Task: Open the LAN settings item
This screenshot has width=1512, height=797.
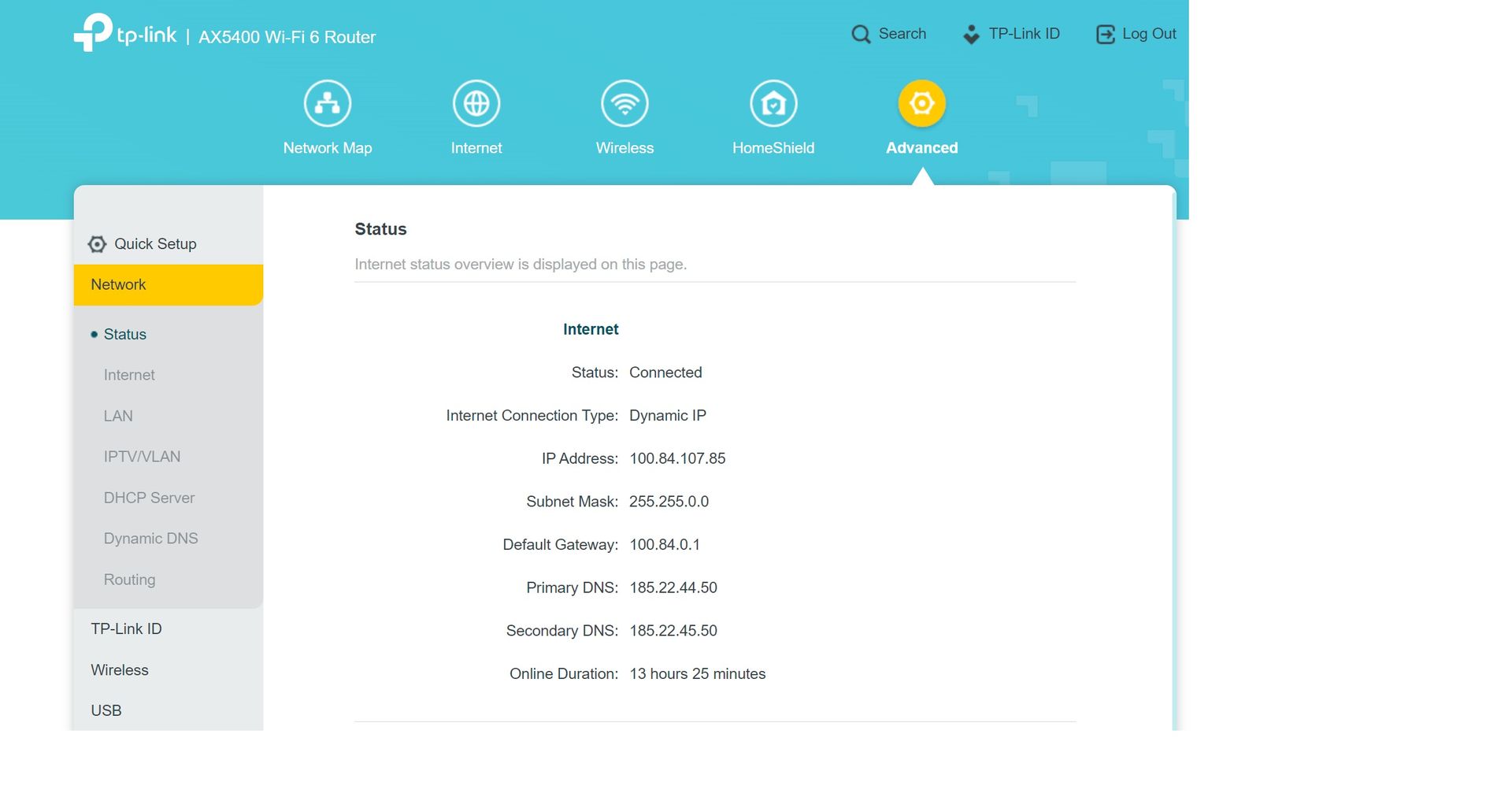Action: pos(118,416)
